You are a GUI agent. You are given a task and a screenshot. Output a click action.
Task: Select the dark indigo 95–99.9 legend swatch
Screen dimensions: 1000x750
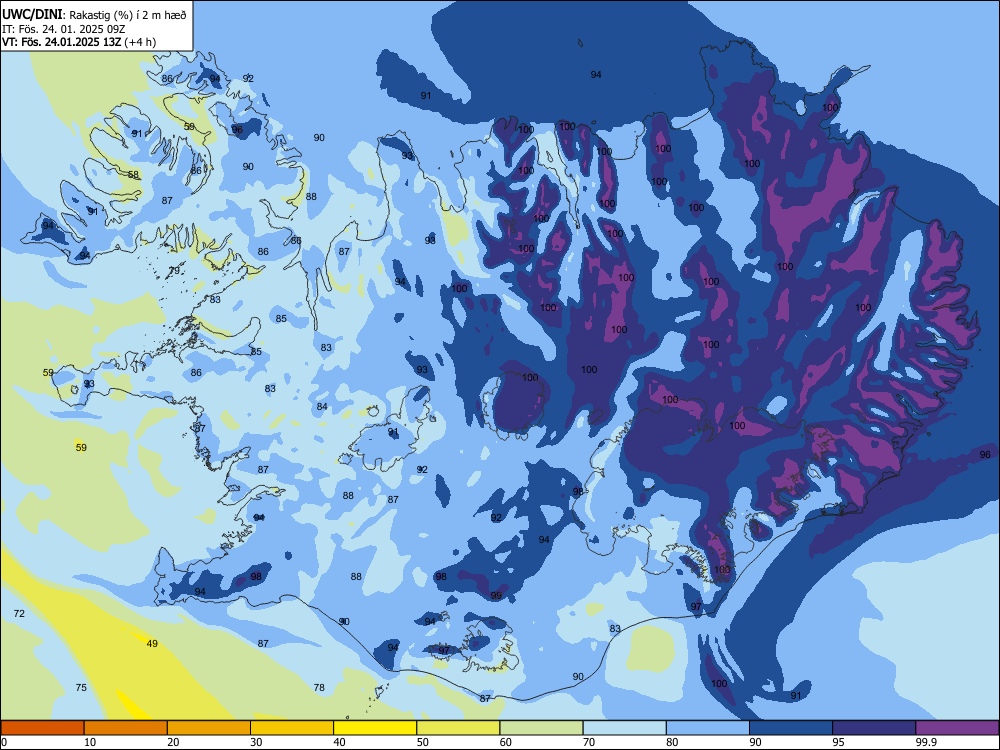(874, 728)
